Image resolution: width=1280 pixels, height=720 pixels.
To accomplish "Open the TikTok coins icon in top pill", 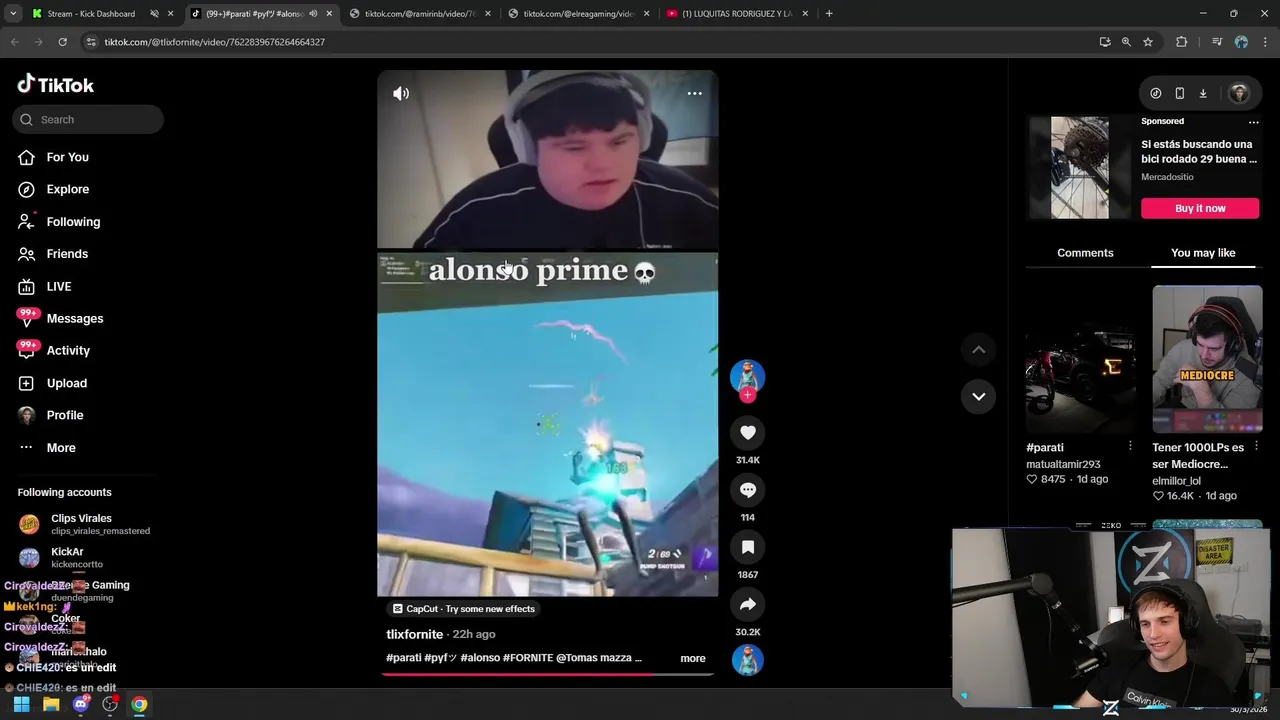I will click(x=1155, y=93).
